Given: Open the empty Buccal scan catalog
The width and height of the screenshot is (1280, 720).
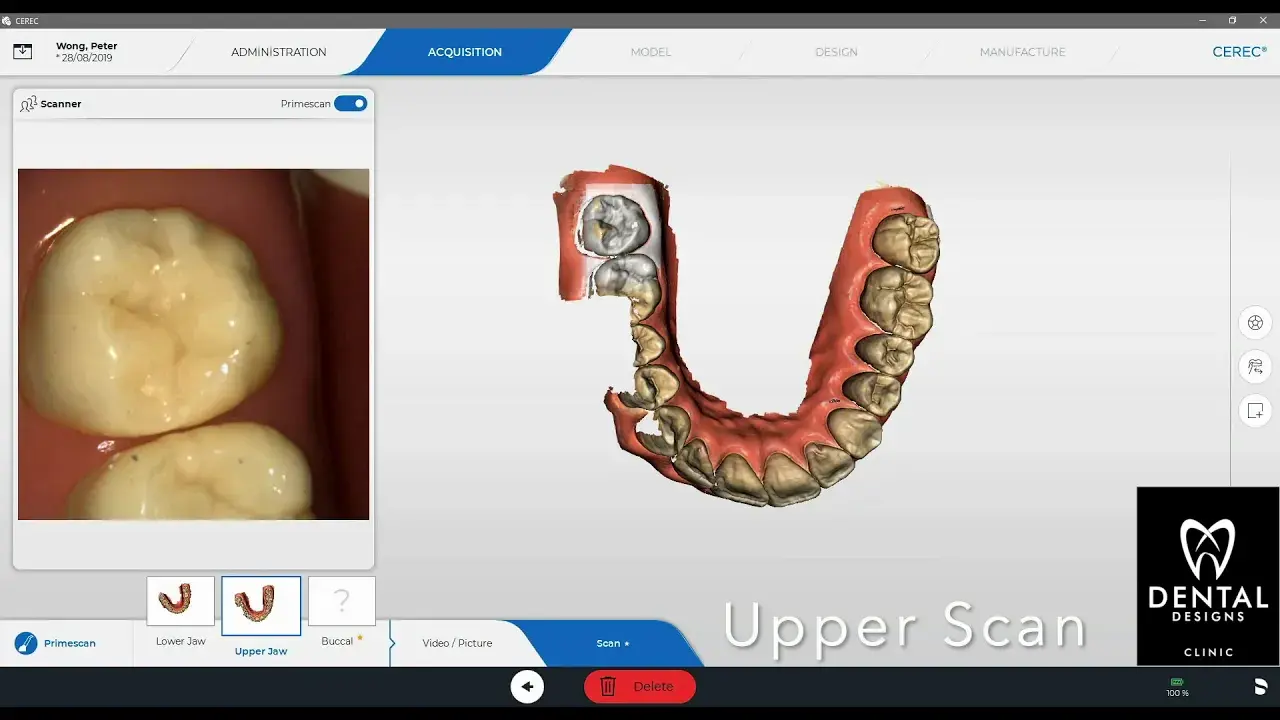Looking at the screenshot, I should coord(342,600).
